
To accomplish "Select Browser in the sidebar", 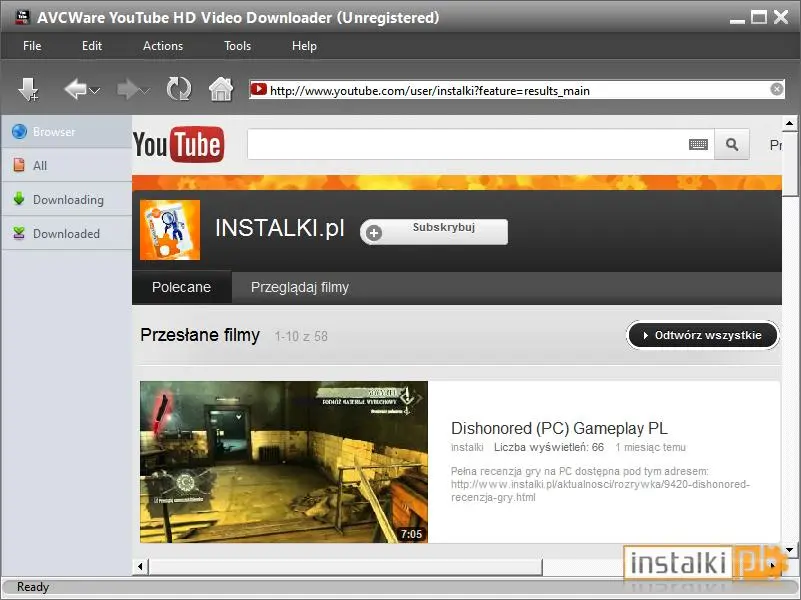I will tap(66, 132).
